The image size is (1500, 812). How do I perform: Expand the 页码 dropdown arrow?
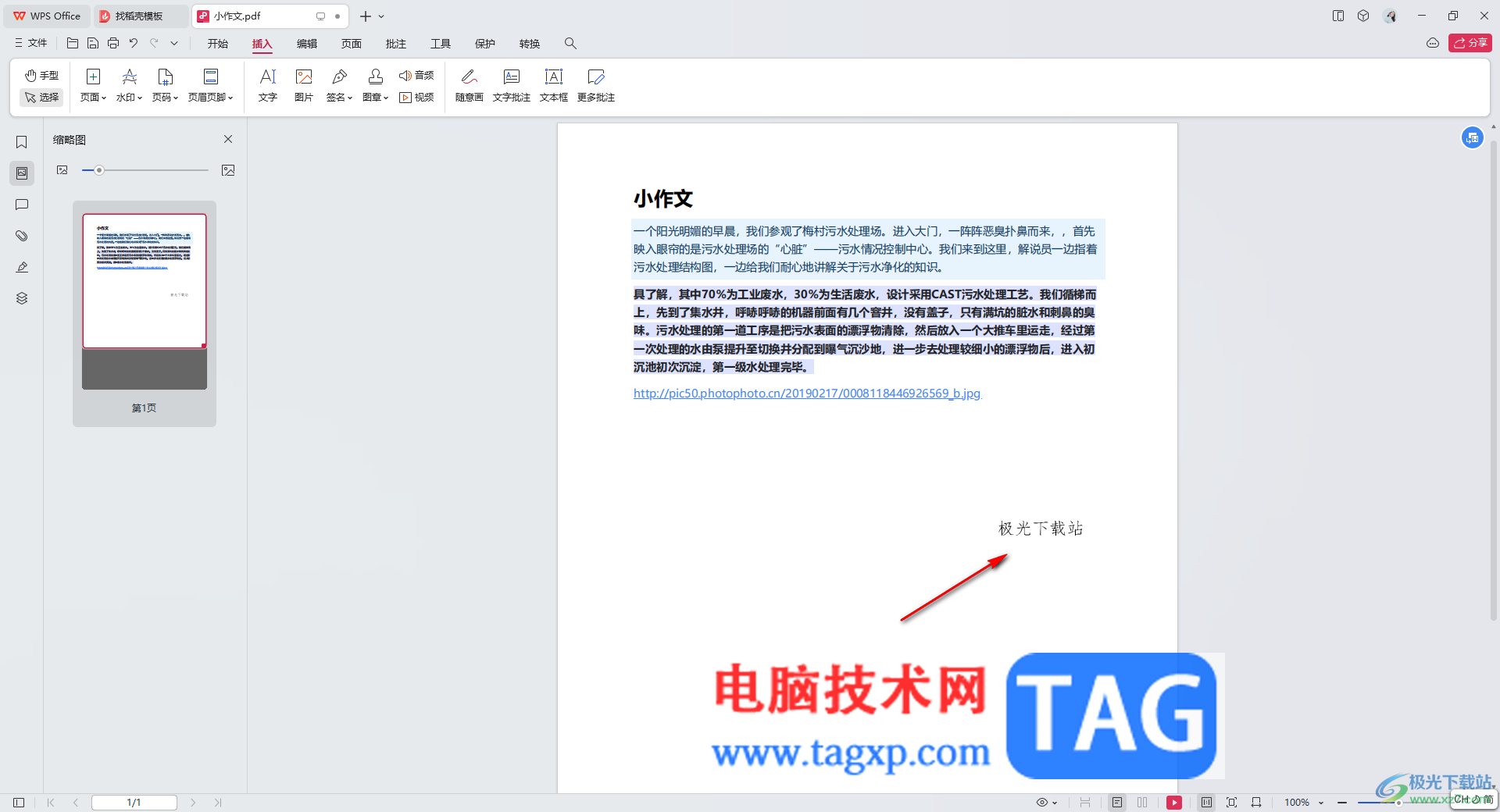(176, 98)
